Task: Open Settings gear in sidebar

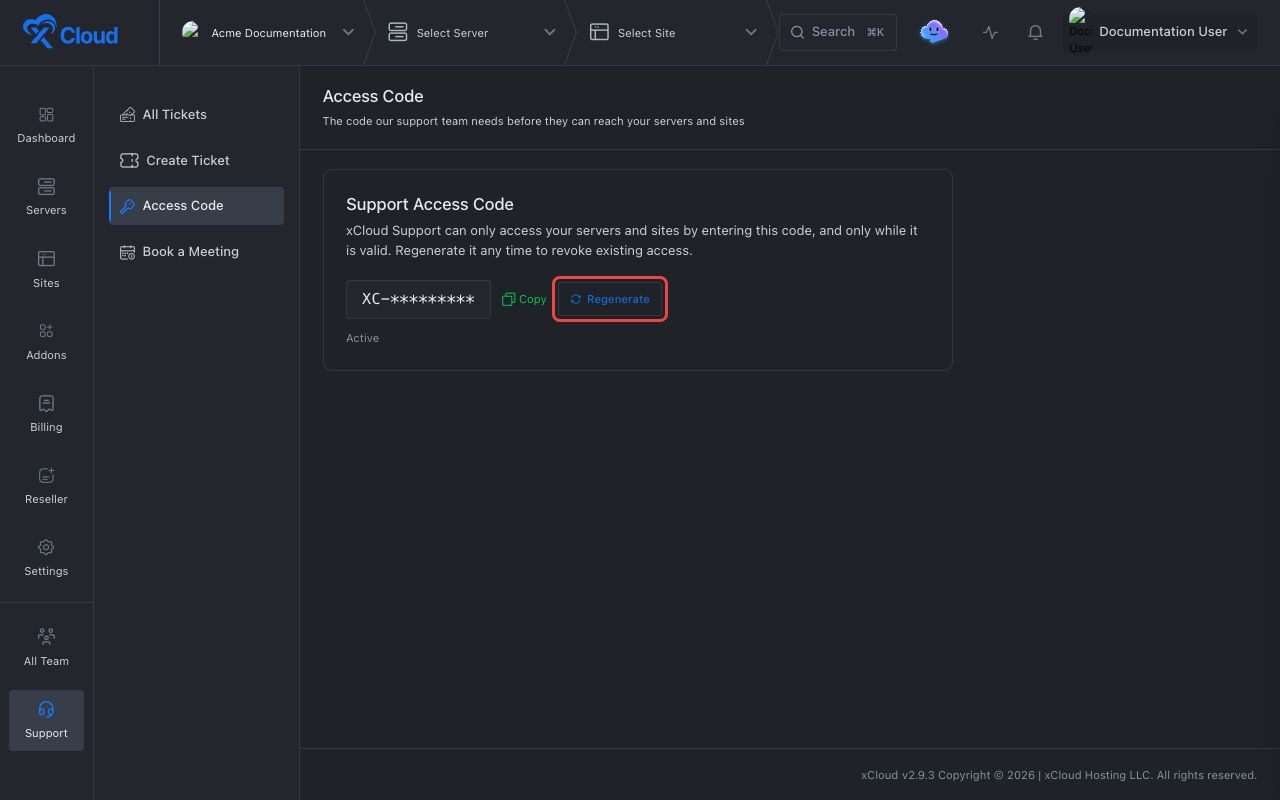Action: (46, 547)
